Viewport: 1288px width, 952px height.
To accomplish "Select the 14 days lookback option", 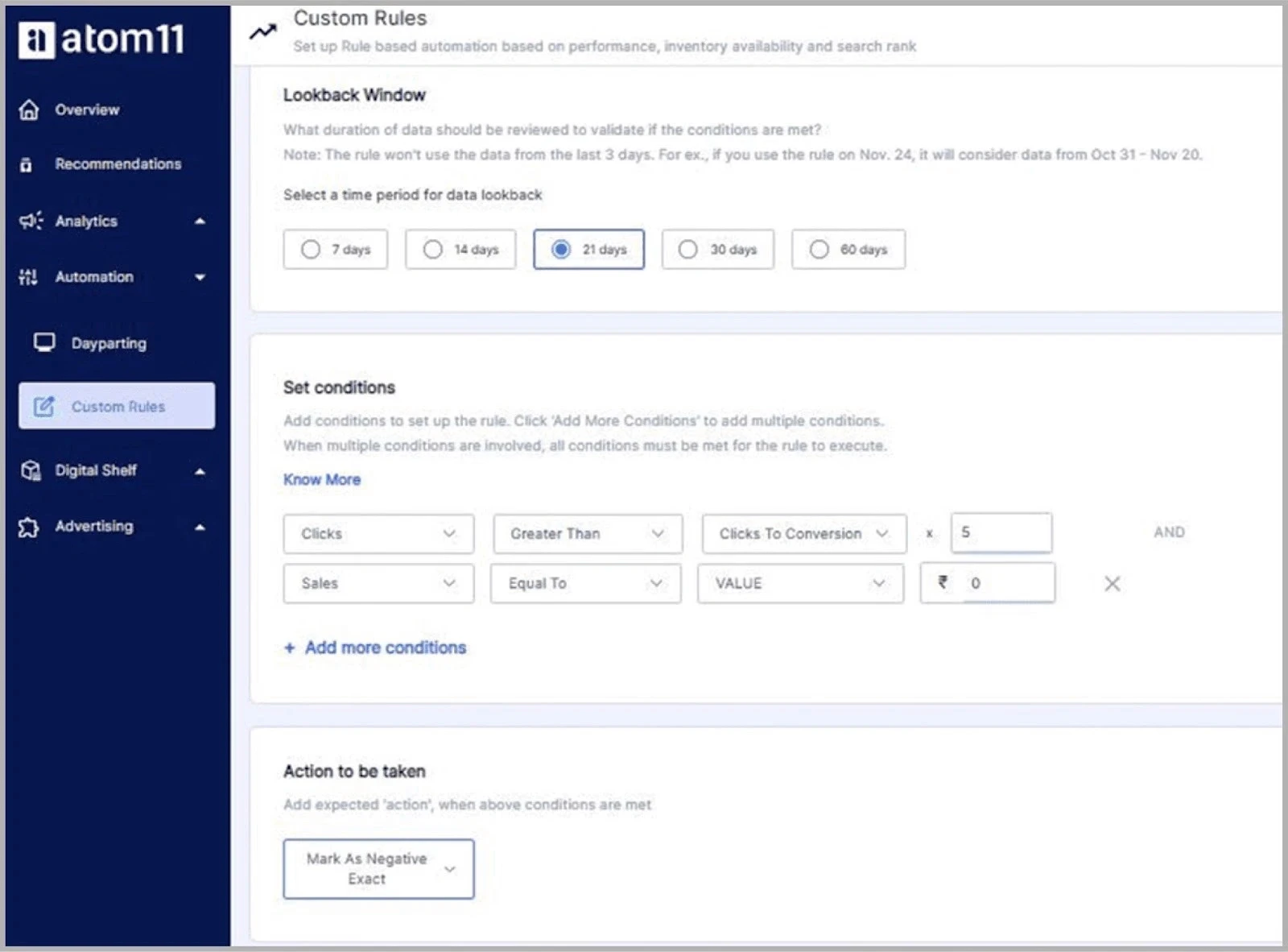I will (x=460, y=250).
